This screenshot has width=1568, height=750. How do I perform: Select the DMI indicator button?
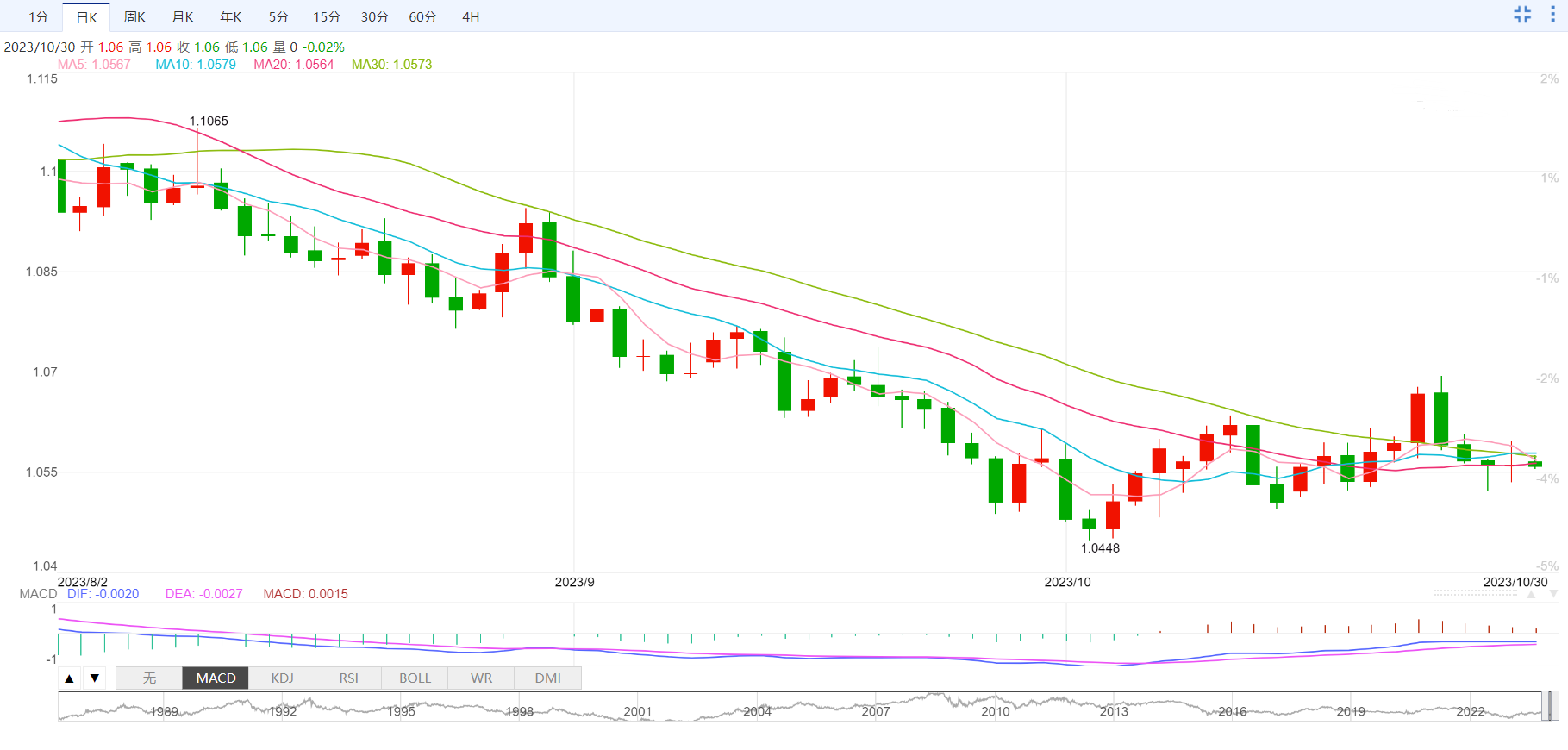point(547,678)
